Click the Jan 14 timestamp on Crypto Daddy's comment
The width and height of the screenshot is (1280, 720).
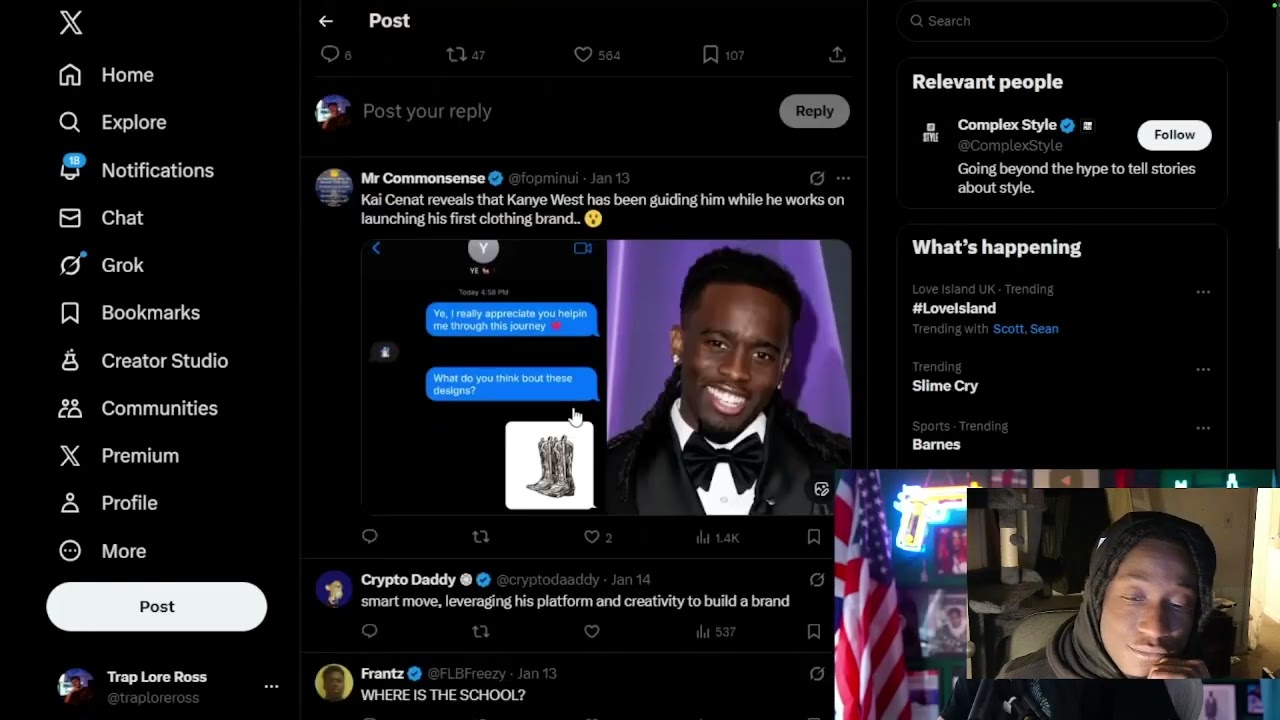click(x=631, y=580)
